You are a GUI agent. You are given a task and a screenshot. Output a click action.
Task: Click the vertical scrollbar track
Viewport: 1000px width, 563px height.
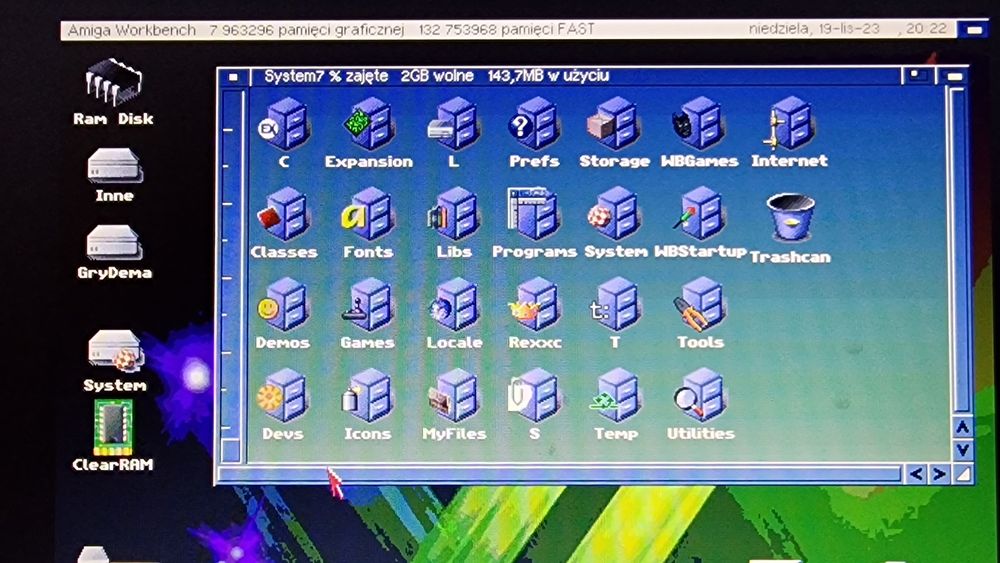tap(960, 251)
